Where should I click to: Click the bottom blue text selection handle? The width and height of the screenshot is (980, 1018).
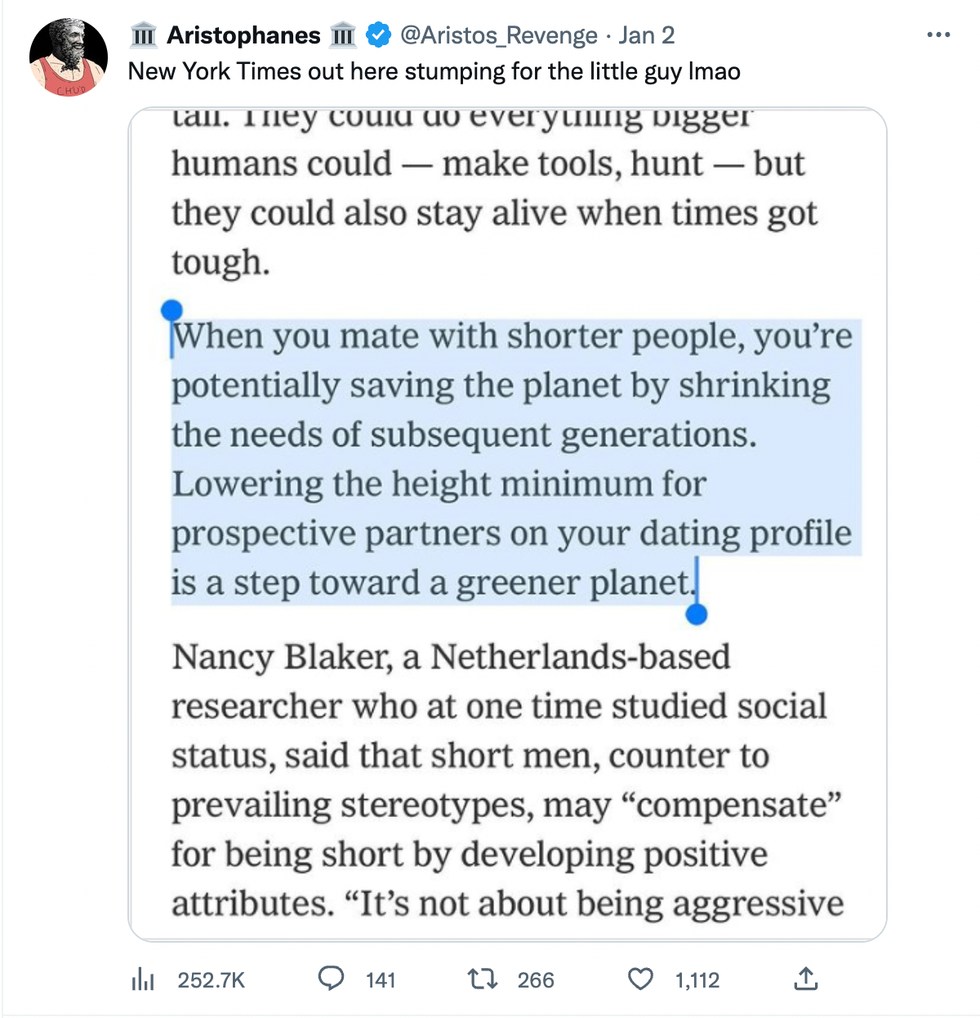(697, 615)
